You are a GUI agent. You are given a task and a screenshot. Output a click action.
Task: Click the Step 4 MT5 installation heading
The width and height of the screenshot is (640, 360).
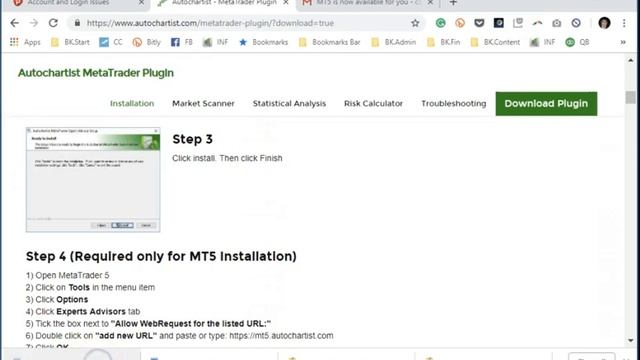161,256
